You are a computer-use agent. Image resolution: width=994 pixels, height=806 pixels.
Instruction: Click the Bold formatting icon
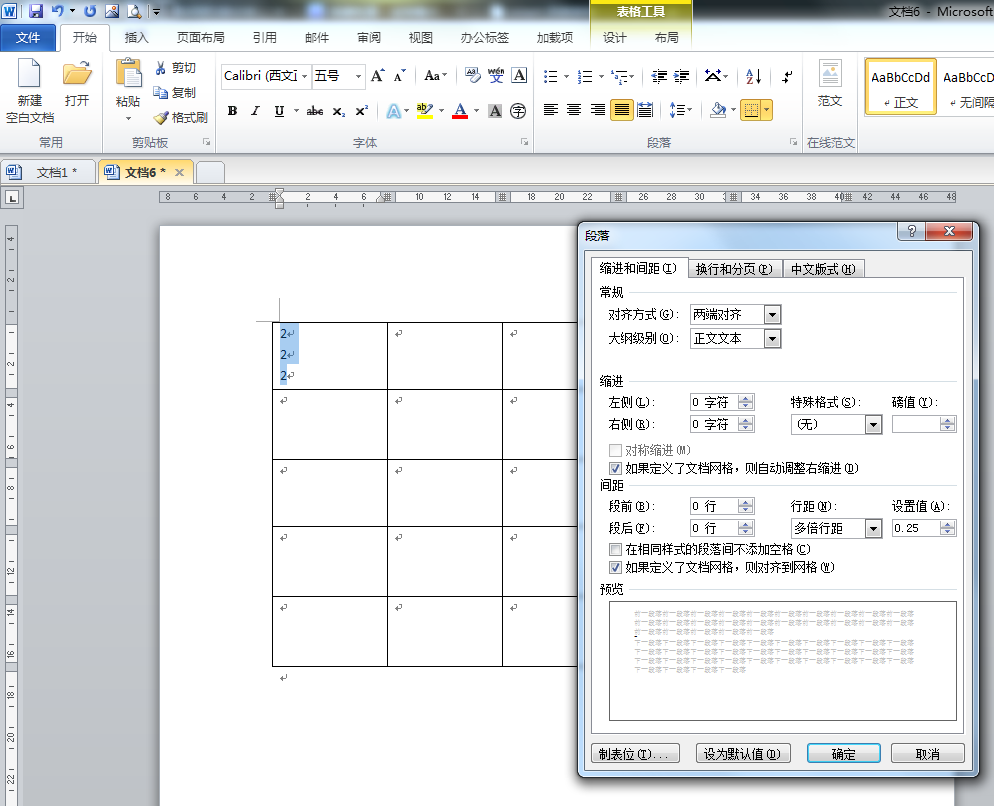coord(233,111)
